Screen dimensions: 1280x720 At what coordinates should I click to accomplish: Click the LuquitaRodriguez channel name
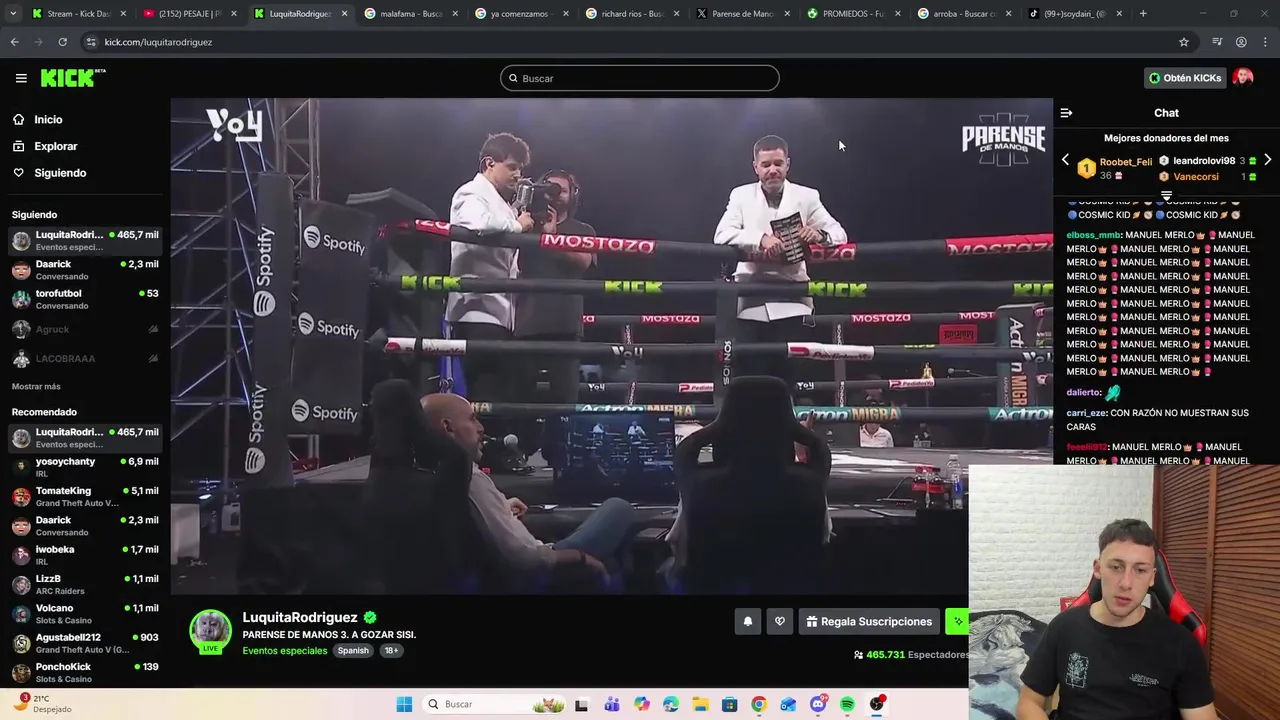(x=300, y=617)
